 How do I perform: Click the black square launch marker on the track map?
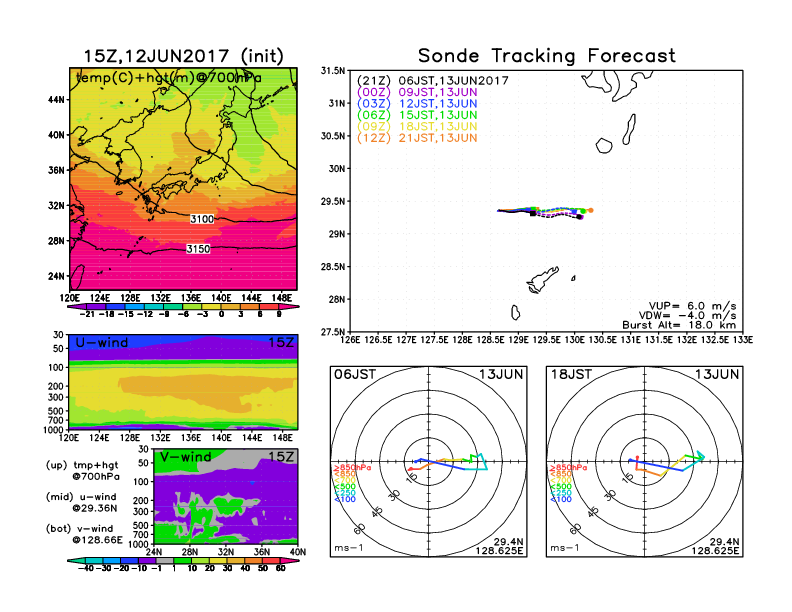click(x=533, y=214)
